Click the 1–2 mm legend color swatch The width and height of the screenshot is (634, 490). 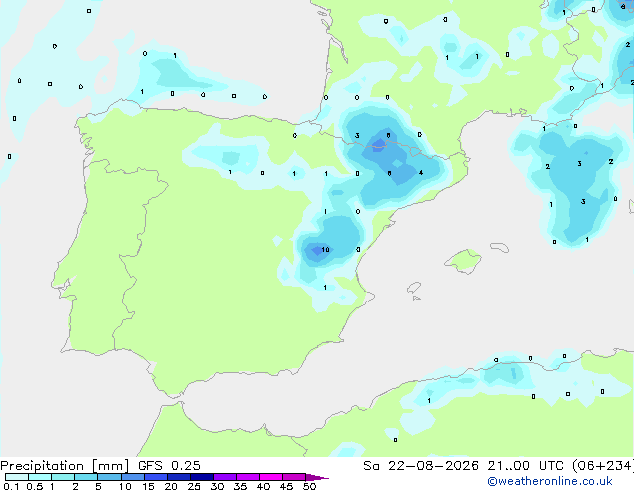pyautogui.click(x=63, y=477)
